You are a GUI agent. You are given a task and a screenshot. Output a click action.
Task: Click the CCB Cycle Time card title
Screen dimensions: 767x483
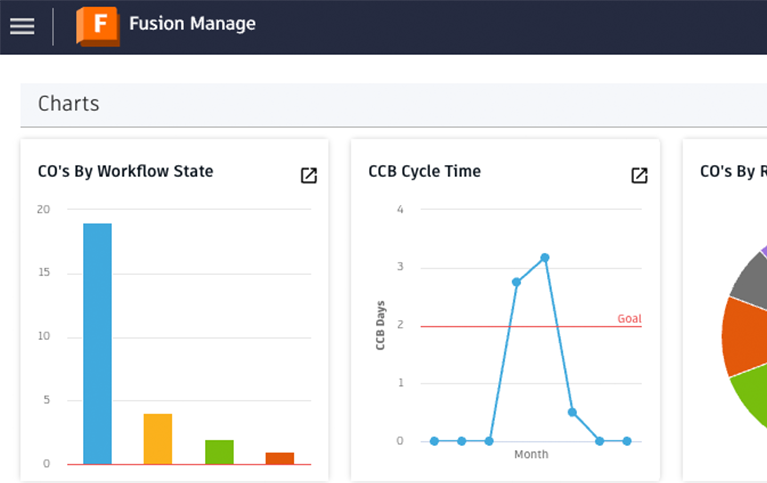[x=424, y=171]
